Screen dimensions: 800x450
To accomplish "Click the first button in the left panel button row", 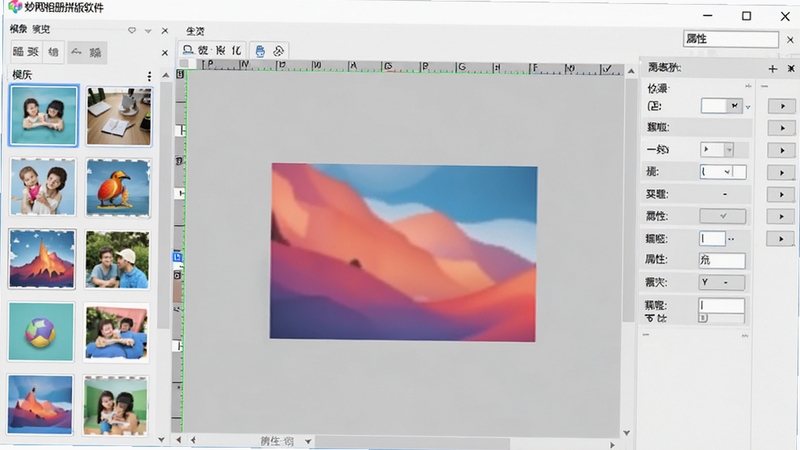I will click(x=26, y=53).
